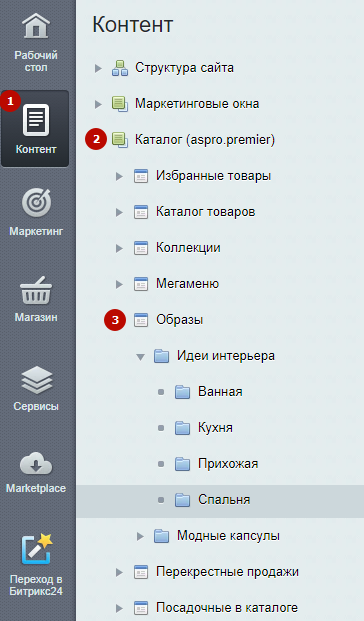Click the Ванная folder icon
The height and width of the screenshot is (621, 364).
182,392
